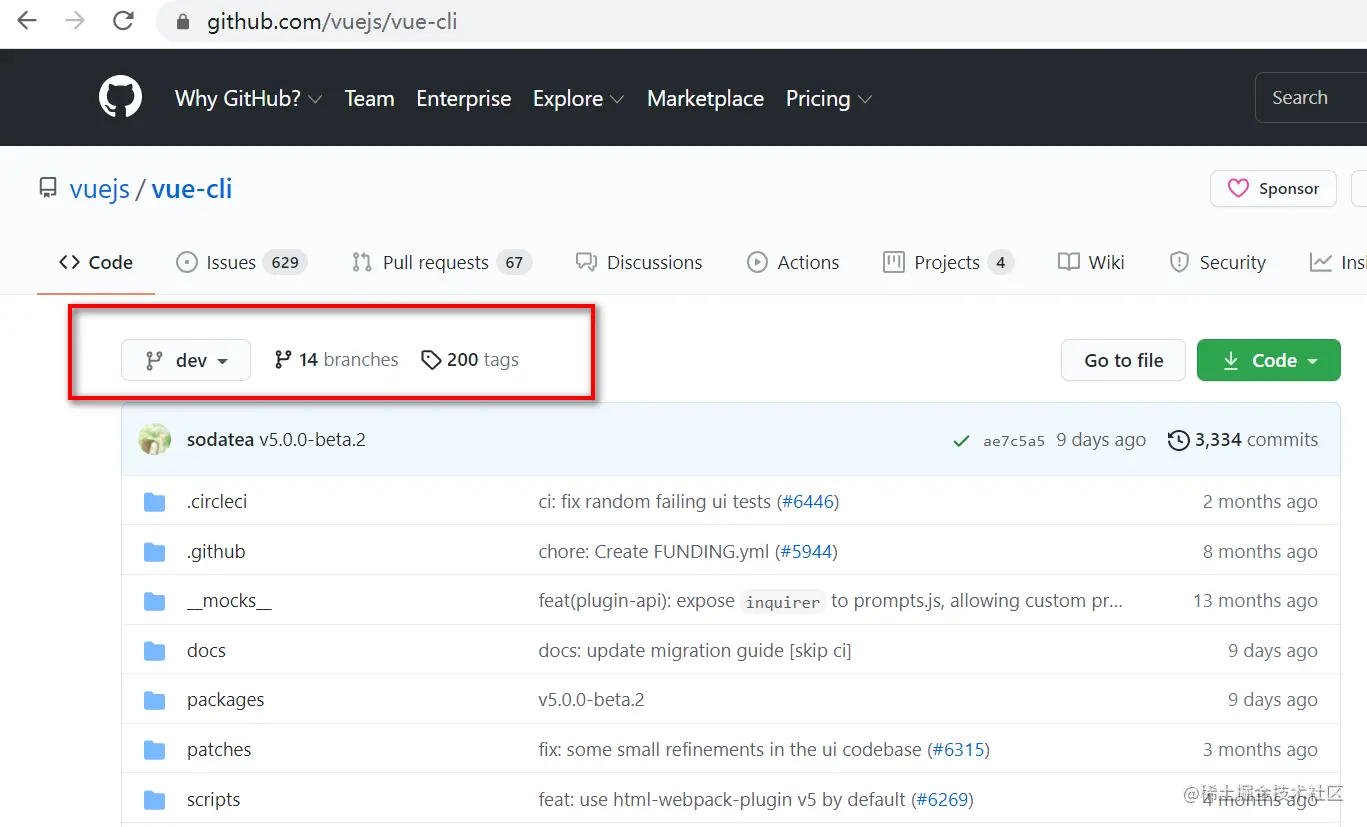Click the Go to file button
The width and height of the screenshot is (1367, 827).
1123,360
